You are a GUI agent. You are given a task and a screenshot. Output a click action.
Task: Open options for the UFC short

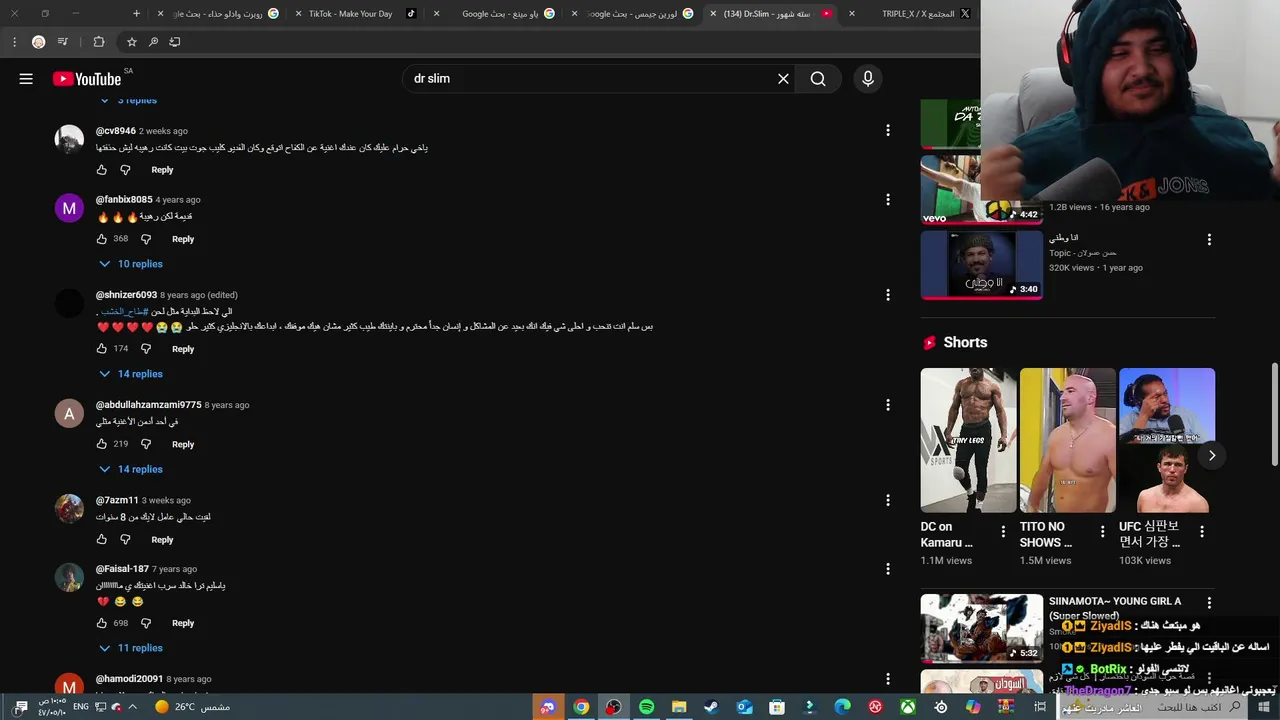1201,532
